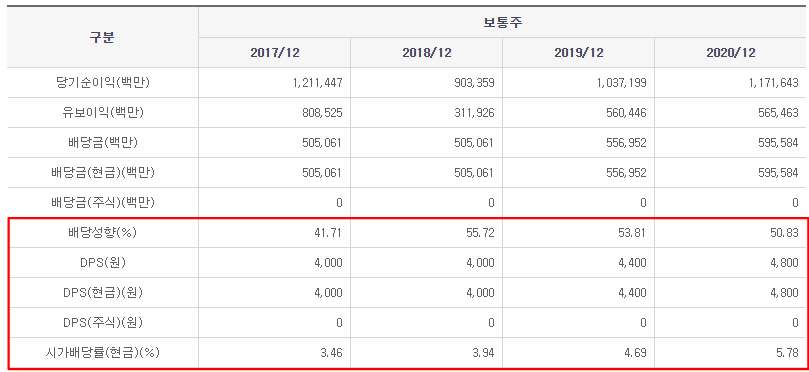Click the 배당금(백만) row label
Image resolution: width=809 pixels, height=372 pixels.
click(x=103, y=143)
